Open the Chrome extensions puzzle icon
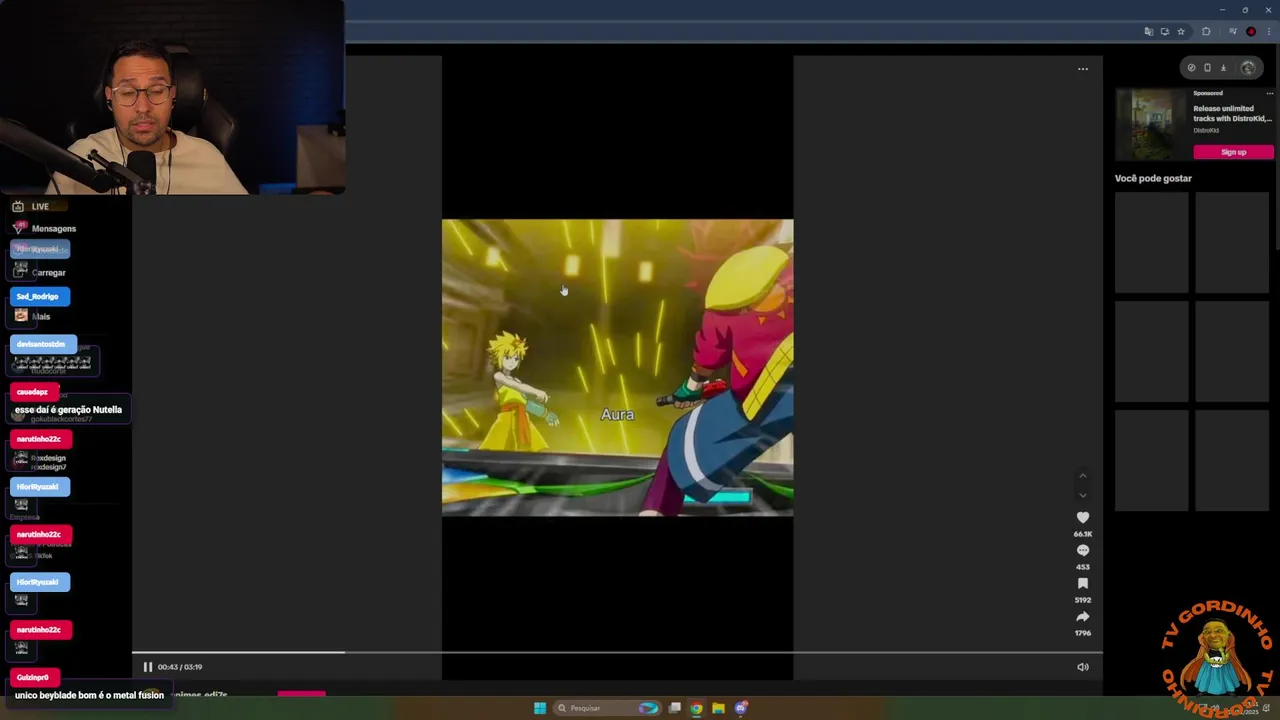Viewport: 1280px width, 720px height. pyautogui.click(x=1206, y=31)
